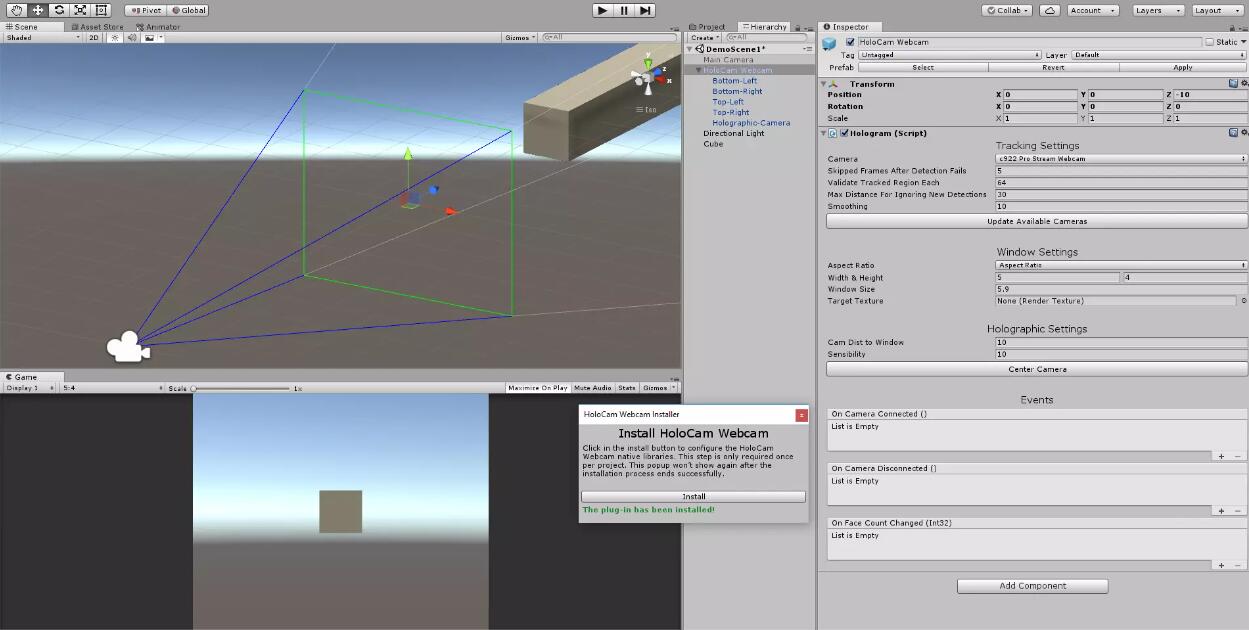Toggle scene audio speaker icon
The image size is (1249, 630).
tap(132, 37)
